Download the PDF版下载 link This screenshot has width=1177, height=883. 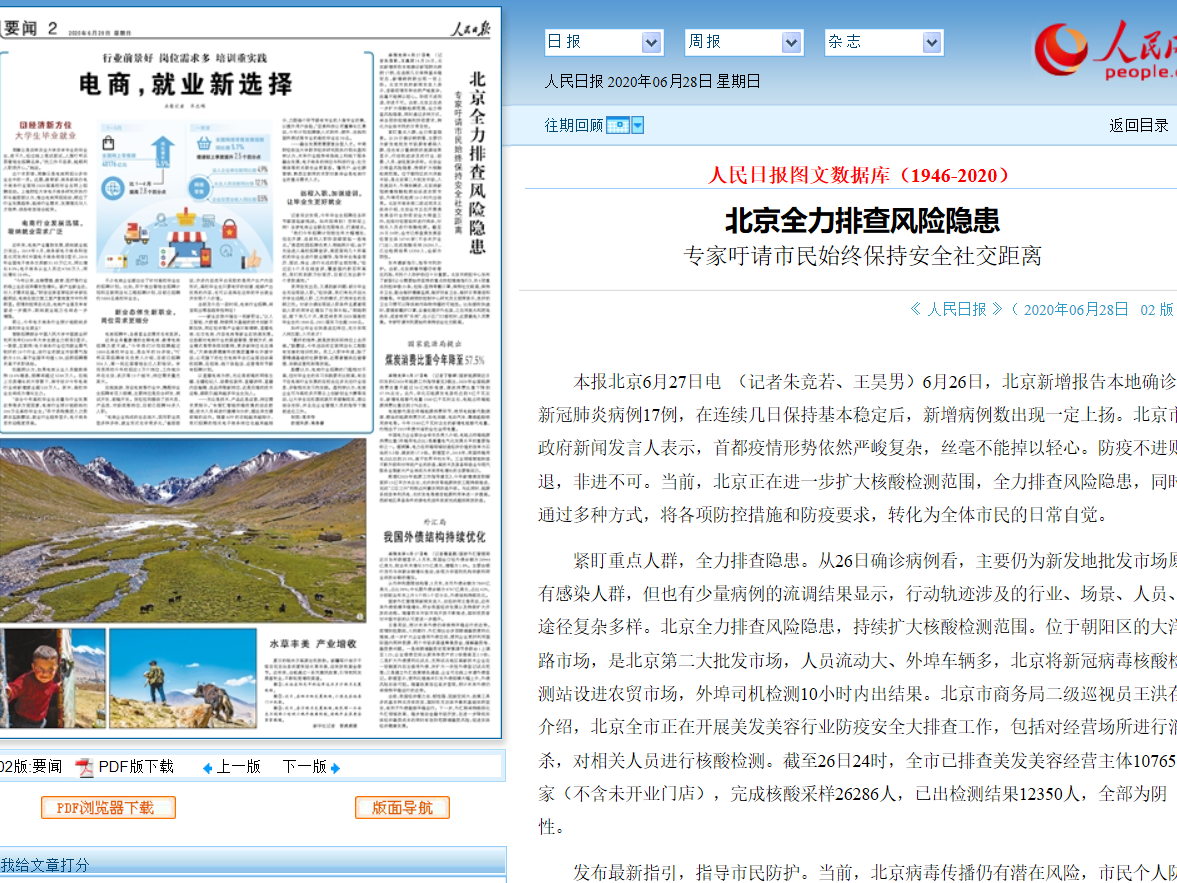click(136, 767)
